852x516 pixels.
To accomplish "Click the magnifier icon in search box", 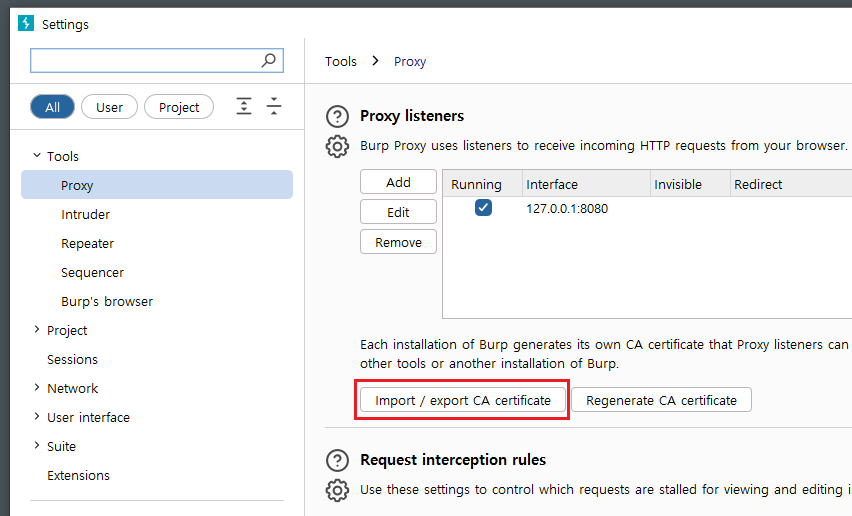I will pos(268,60).
